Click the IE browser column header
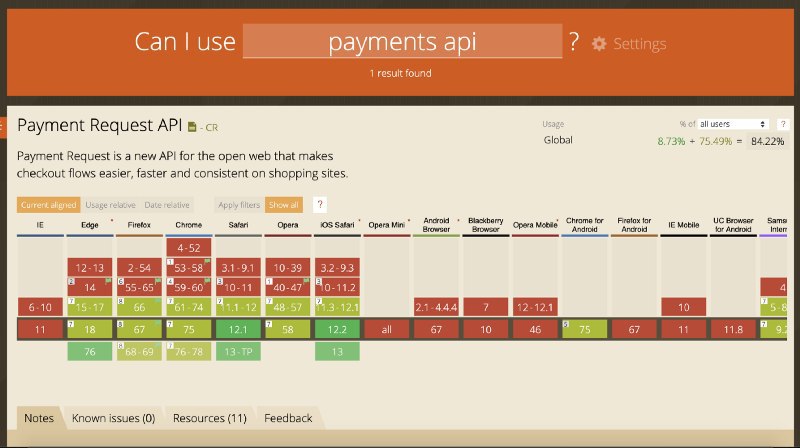The width and height of the screenshot is (800, 448). pyautogui.click(x=40, y=225)
